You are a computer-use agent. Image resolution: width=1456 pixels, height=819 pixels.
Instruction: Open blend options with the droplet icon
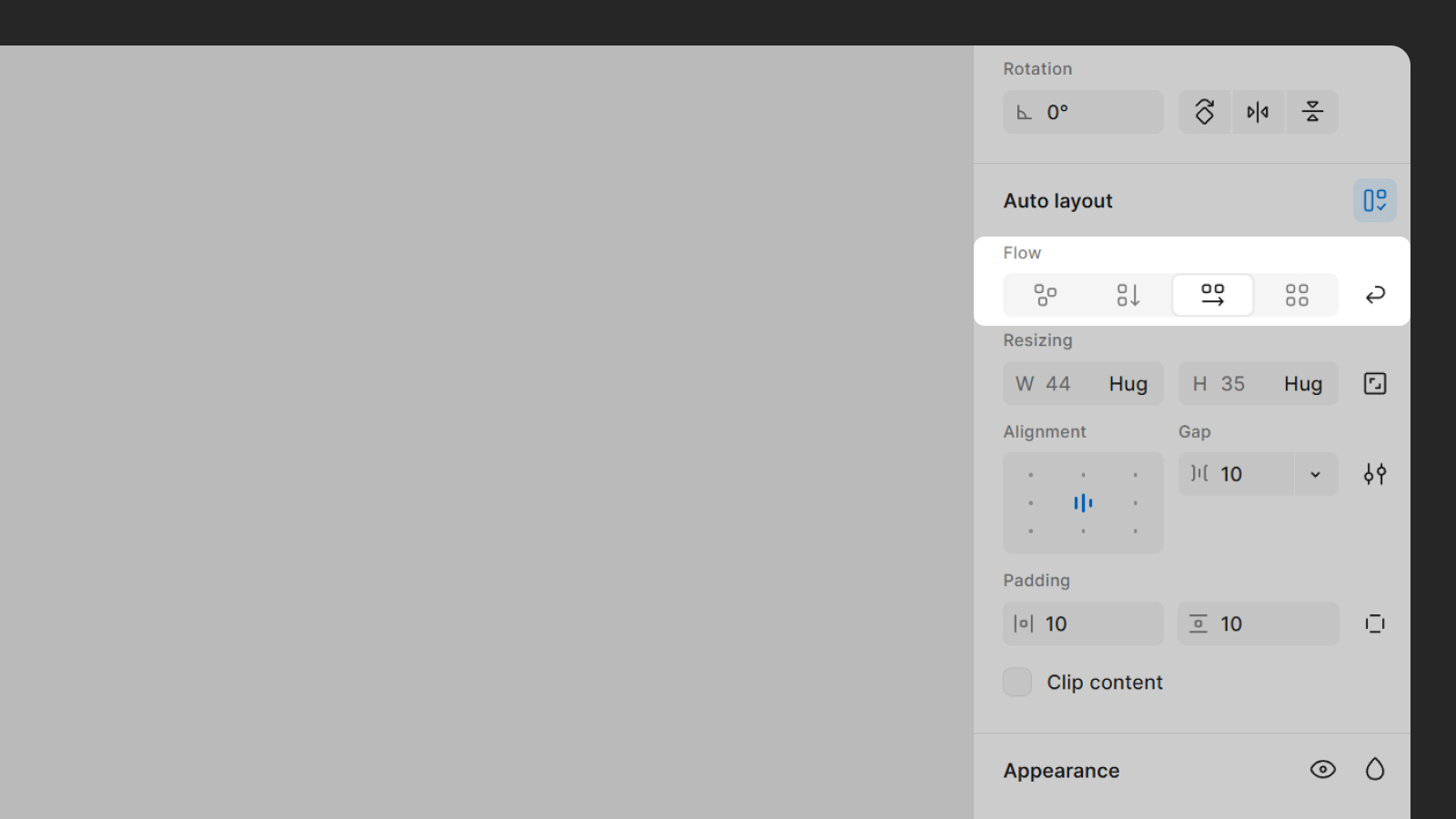(1375, 769)
